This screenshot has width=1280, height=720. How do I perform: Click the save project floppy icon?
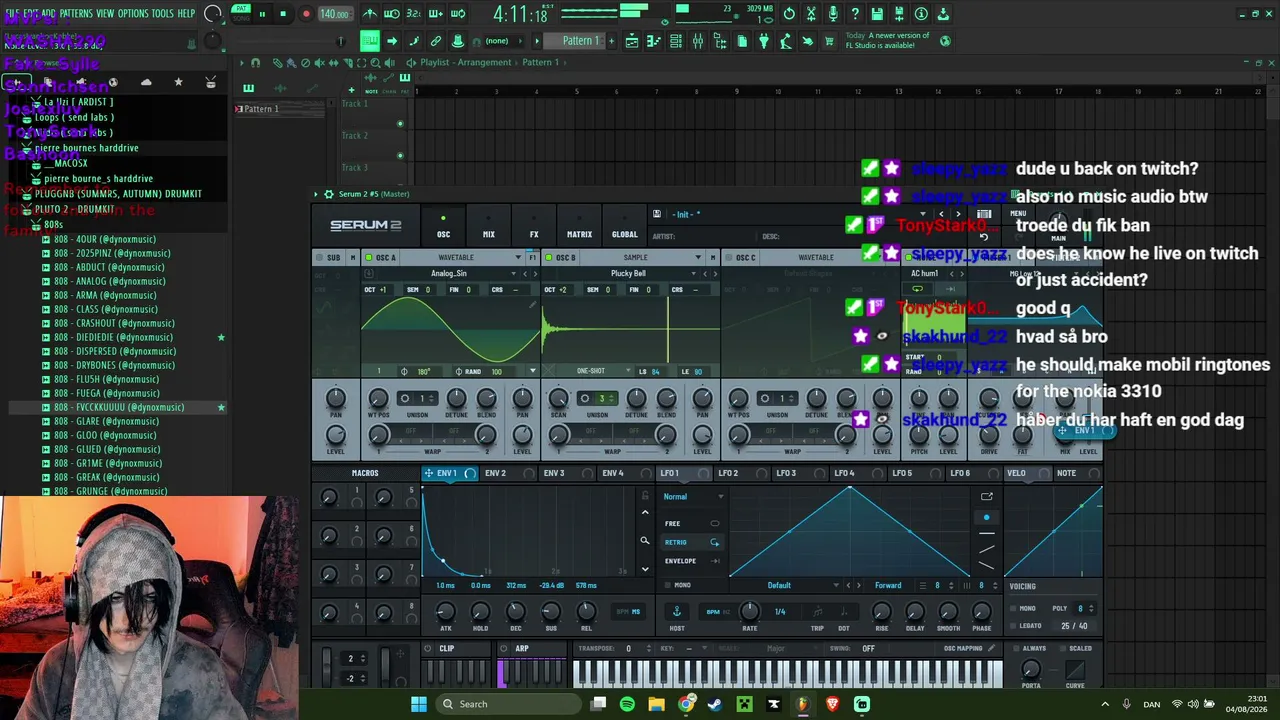tap(877, 14)
